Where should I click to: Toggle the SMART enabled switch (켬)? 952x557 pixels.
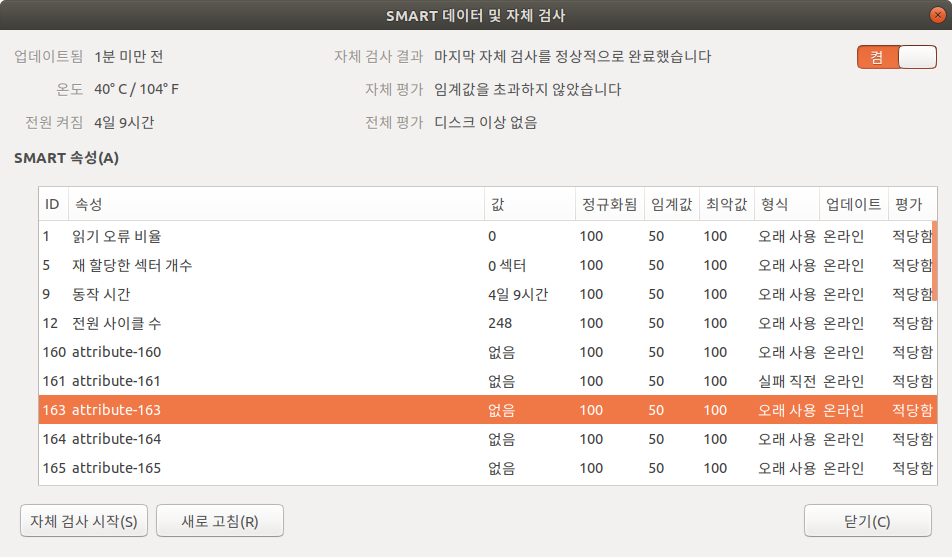point(897,57)
